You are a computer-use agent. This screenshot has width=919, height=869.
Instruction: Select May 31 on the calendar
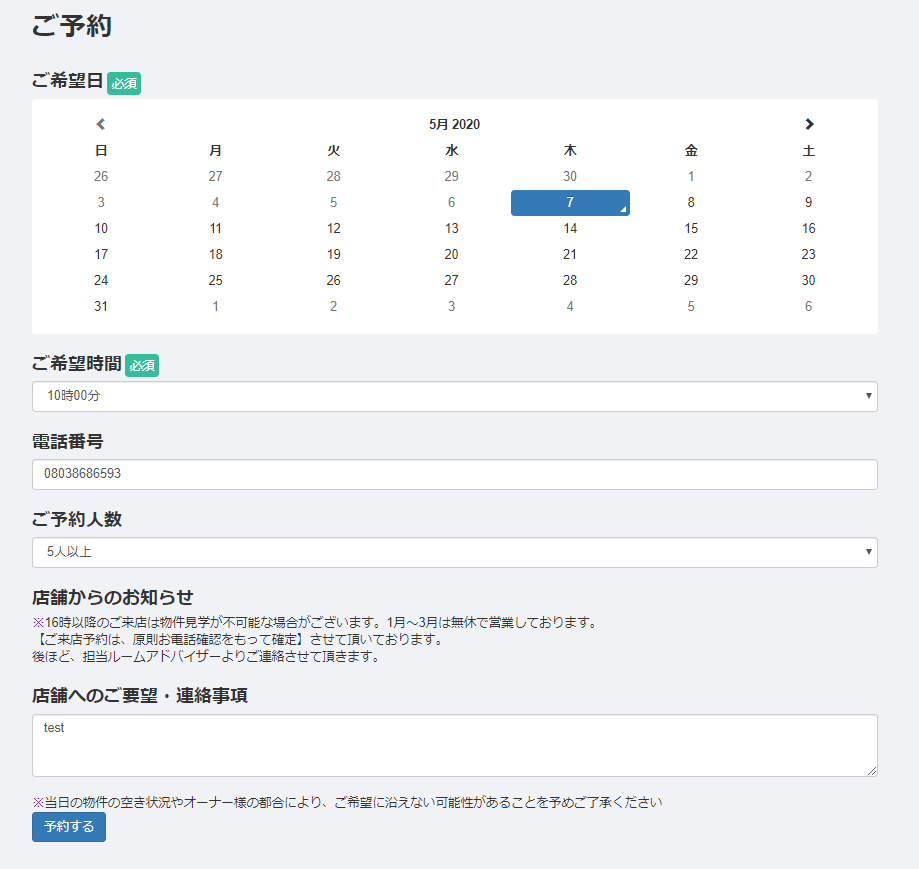coord(100,306)
